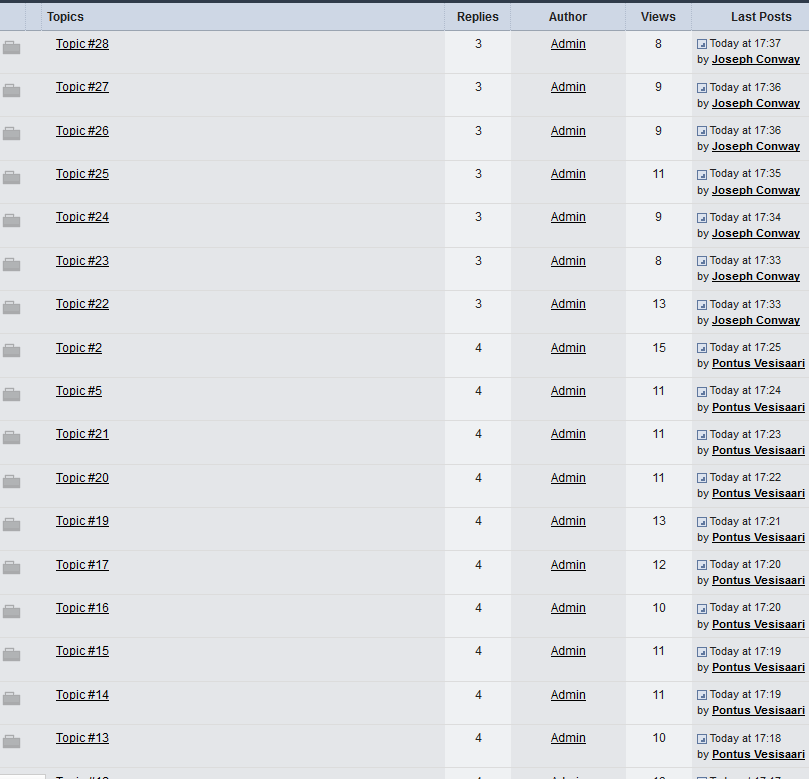Go to last post icon for Topic #27
Image resolution: width=809 pixels, height=779 pixels.
point(702,88)
